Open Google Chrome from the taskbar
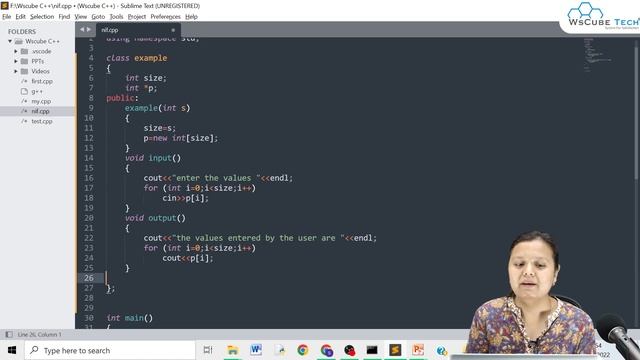 pyautogui.click(x=303, y=350)
